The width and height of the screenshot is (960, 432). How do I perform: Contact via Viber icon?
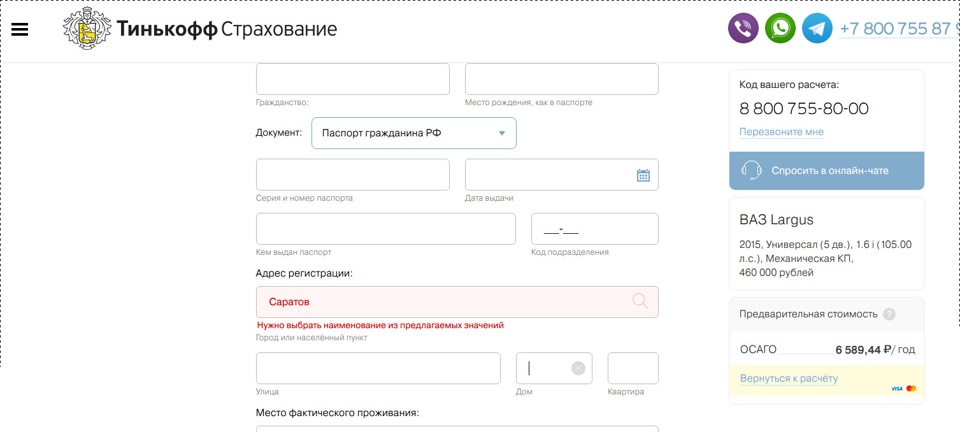click(x=743, y=28)
